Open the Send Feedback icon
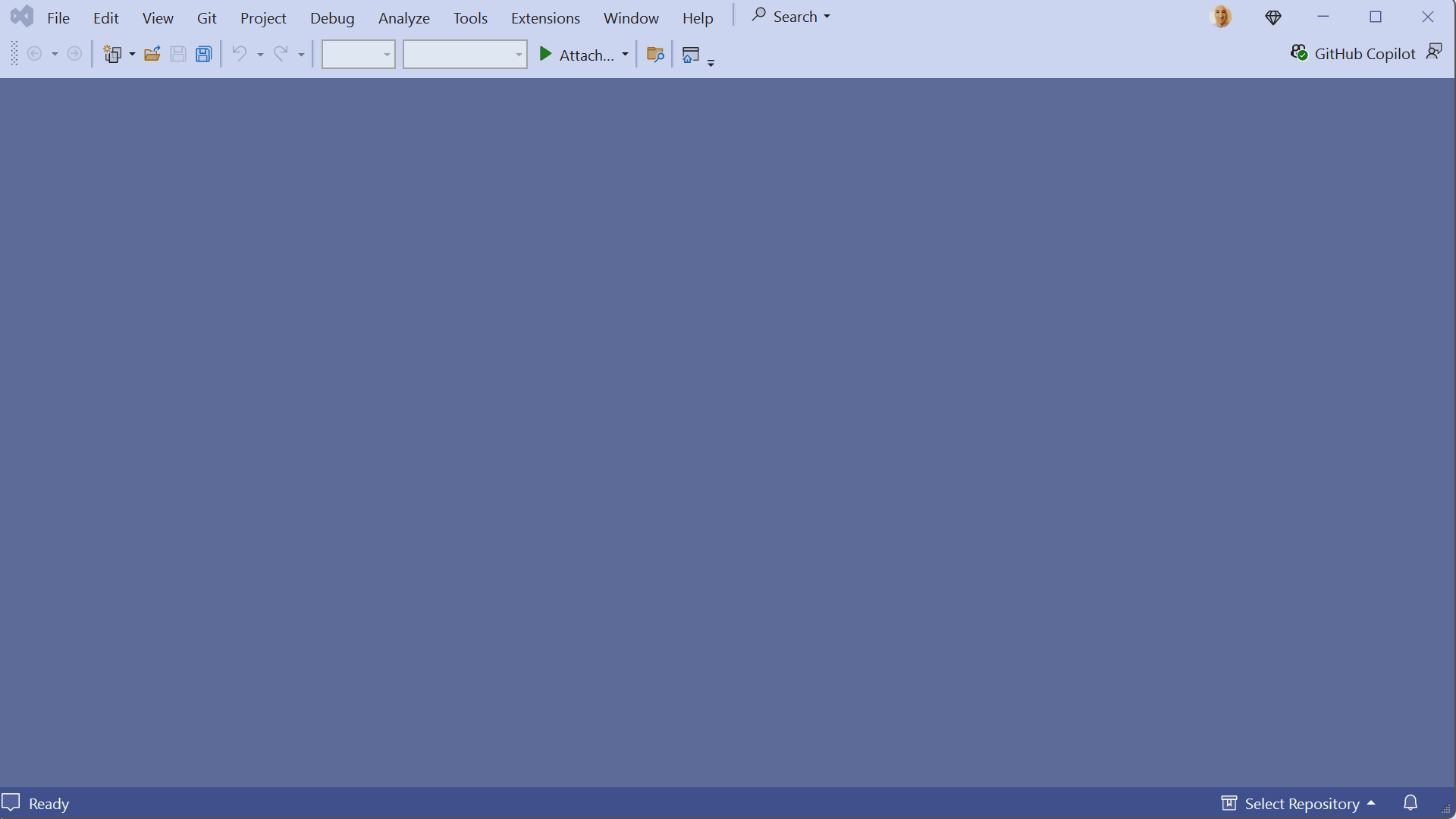Screen dimensions: 1456x819 (1433, 52)
